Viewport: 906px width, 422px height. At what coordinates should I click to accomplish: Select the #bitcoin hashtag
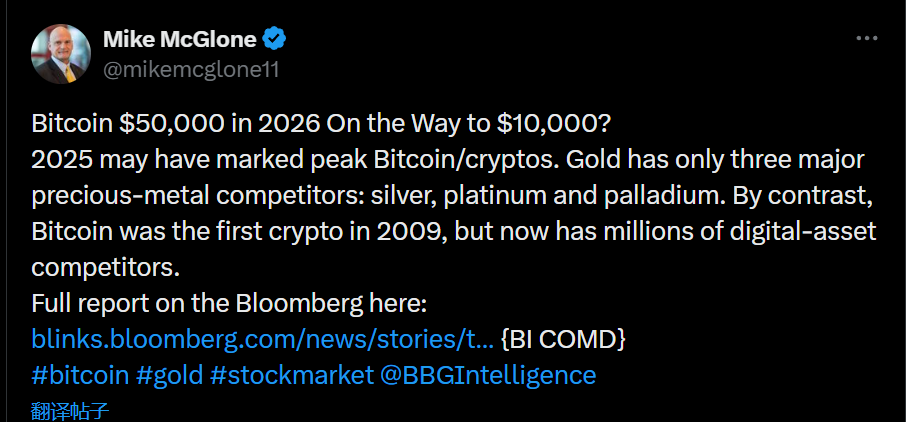(x=80, y=375)
